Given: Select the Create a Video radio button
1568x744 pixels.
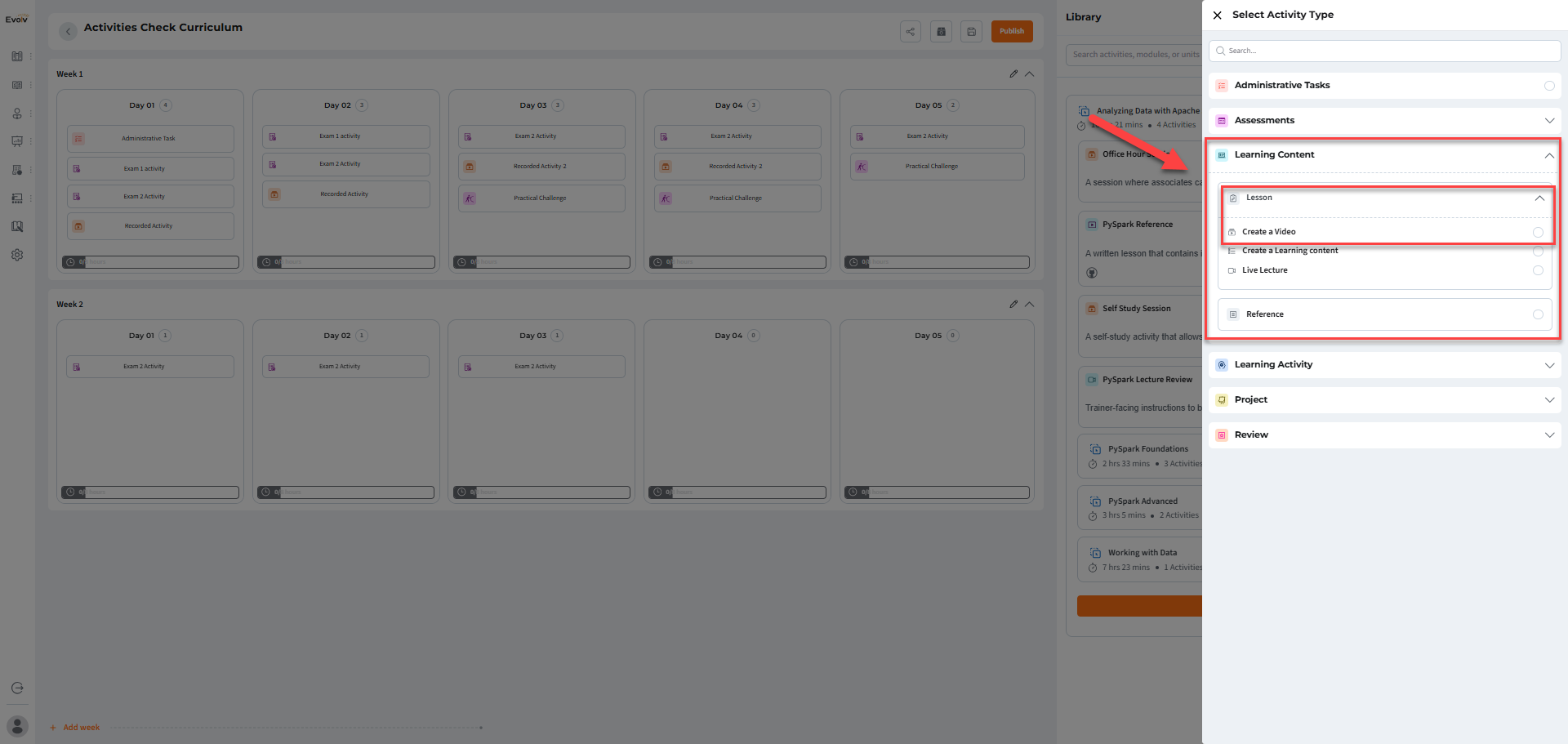Looking at the screenshot, I should pos(1538,232).
